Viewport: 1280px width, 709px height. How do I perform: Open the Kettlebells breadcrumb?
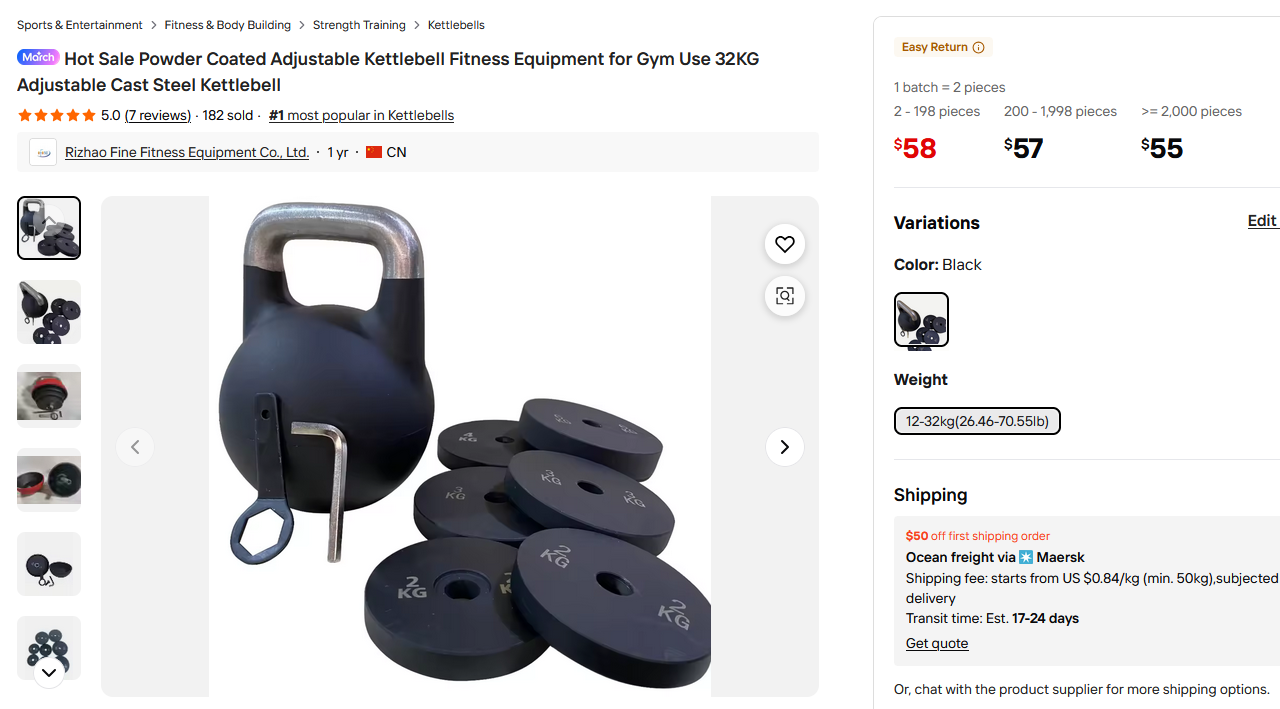point(456,25)
